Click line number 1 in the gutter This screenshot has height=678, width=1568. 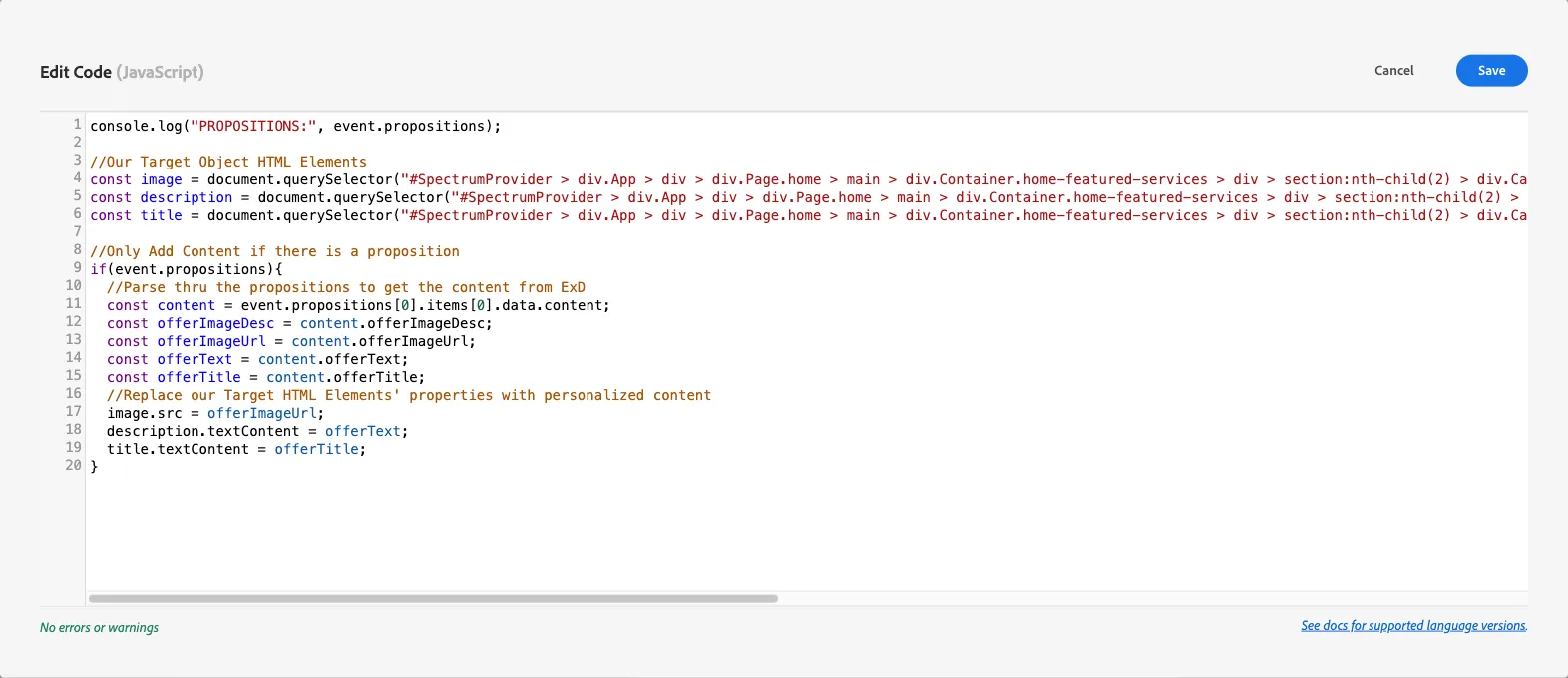[x=77, y=124]
